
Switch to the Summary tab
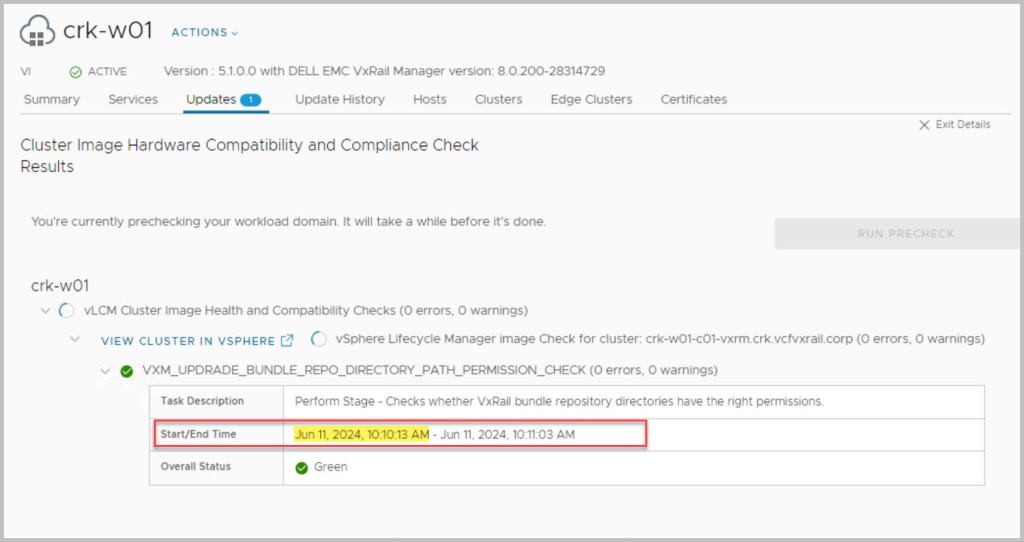coord(52,99)
